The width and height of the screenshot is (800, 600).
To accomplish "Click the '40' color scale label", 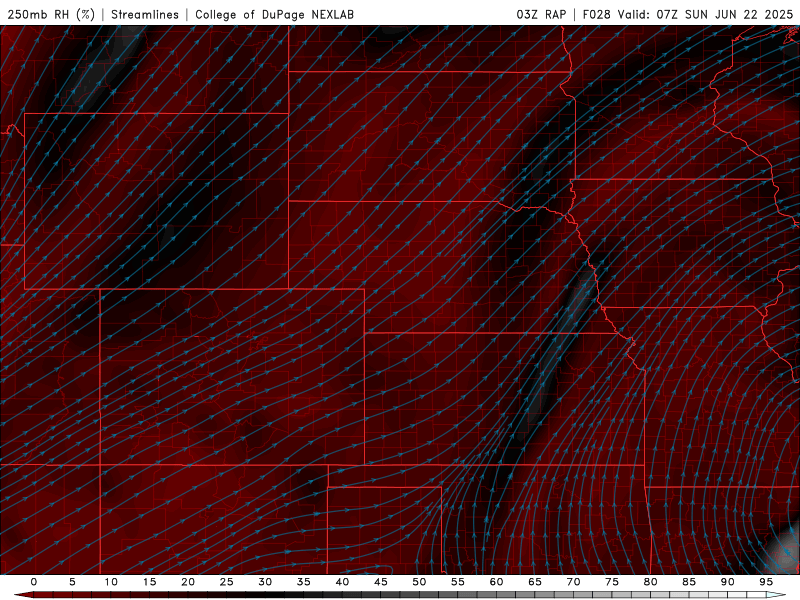I will pos(342,582).
